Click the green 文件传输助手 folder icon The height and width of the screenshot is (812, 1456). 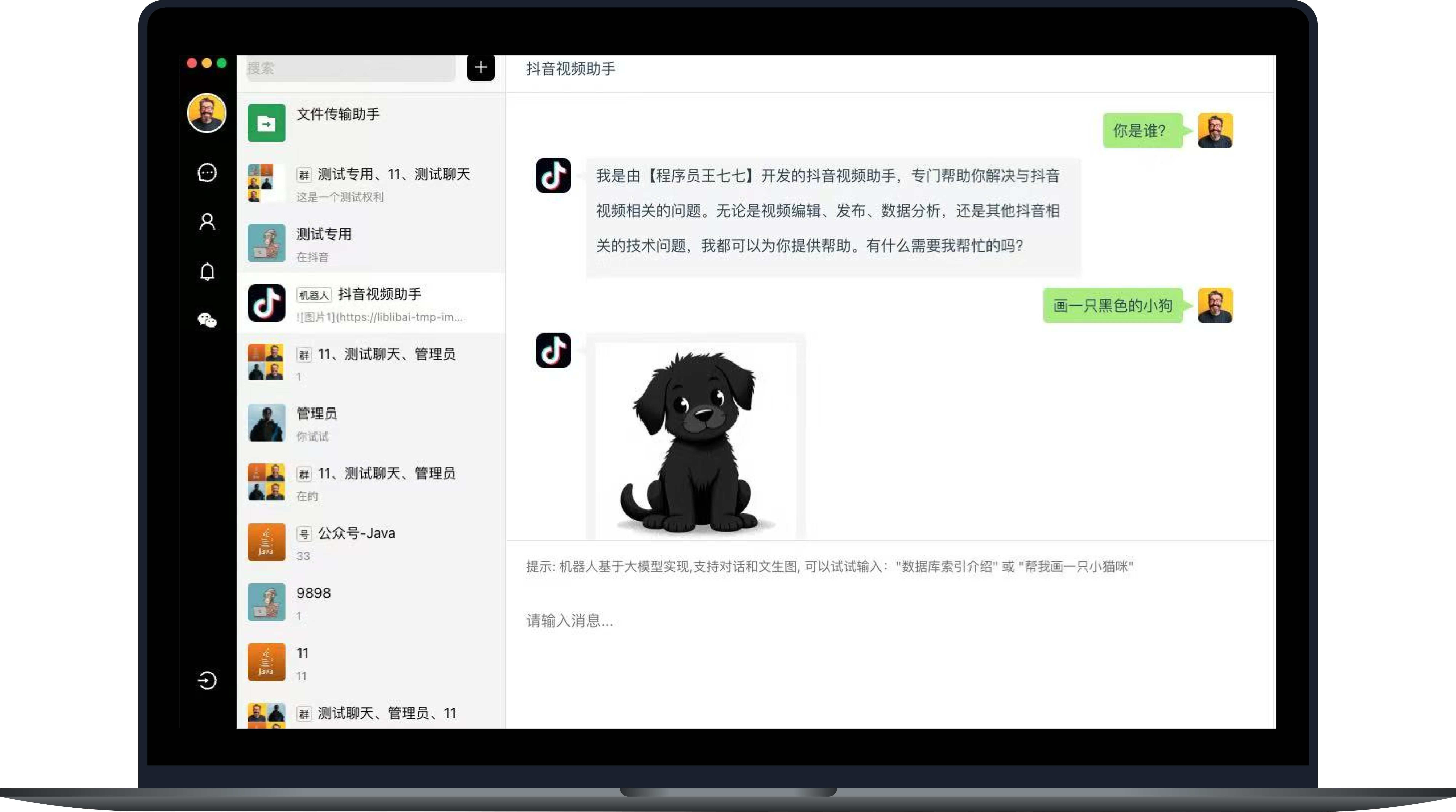(x=266, y=123)
